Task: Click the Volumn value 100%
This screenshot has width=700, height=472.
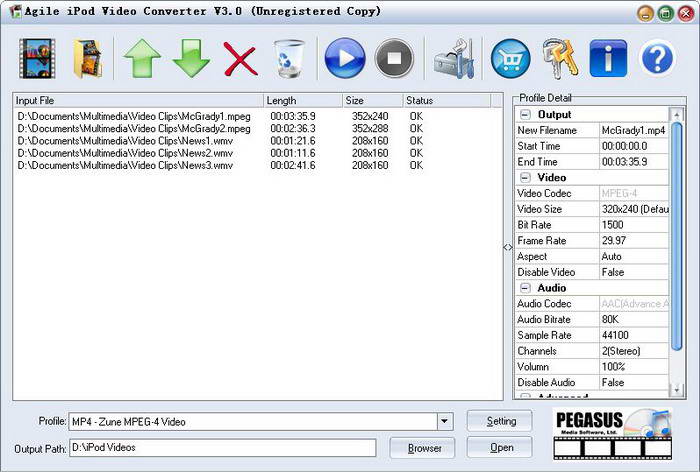Action: pos(633,367)
